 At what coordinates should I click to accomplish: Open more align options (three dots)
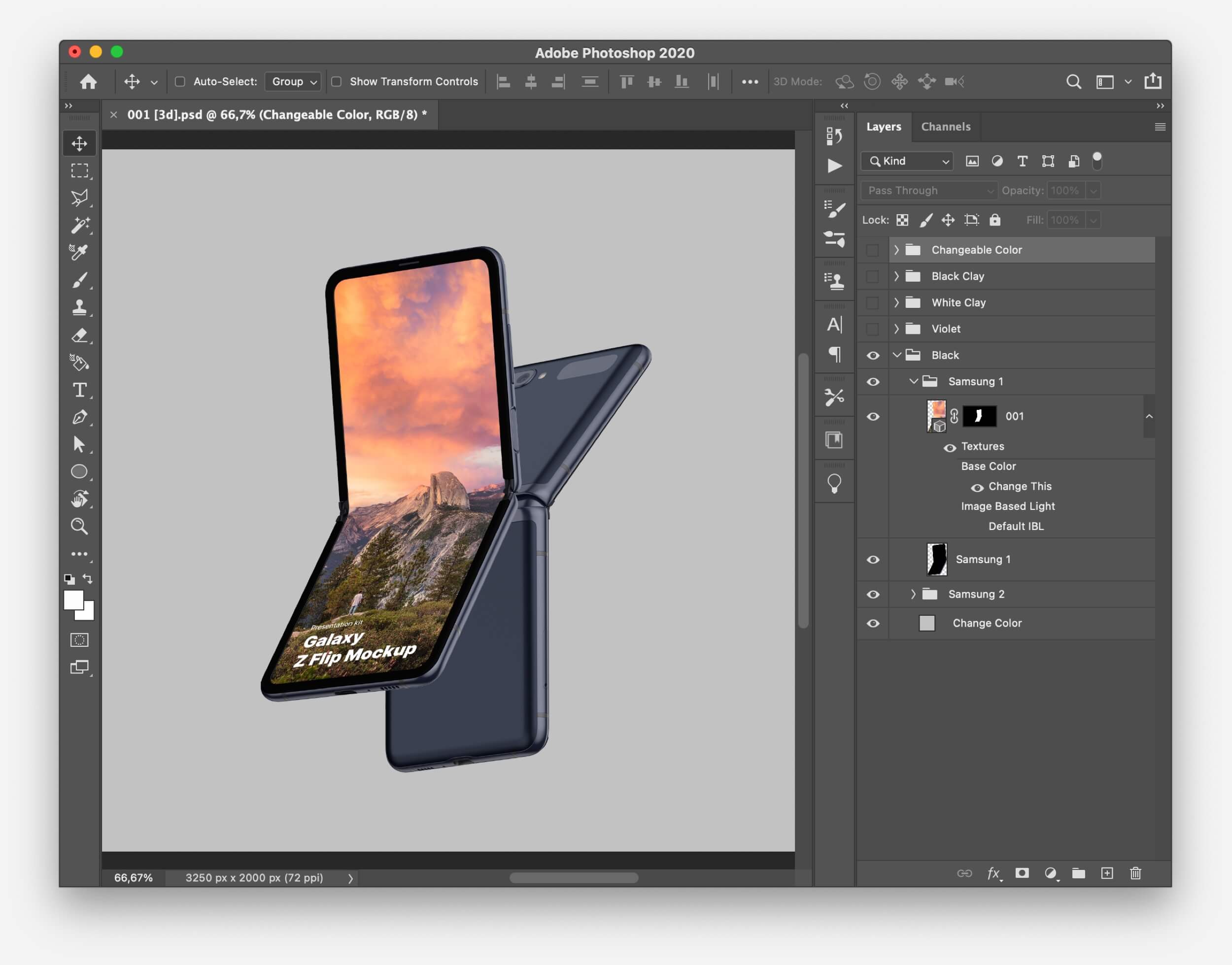point(750,81)
